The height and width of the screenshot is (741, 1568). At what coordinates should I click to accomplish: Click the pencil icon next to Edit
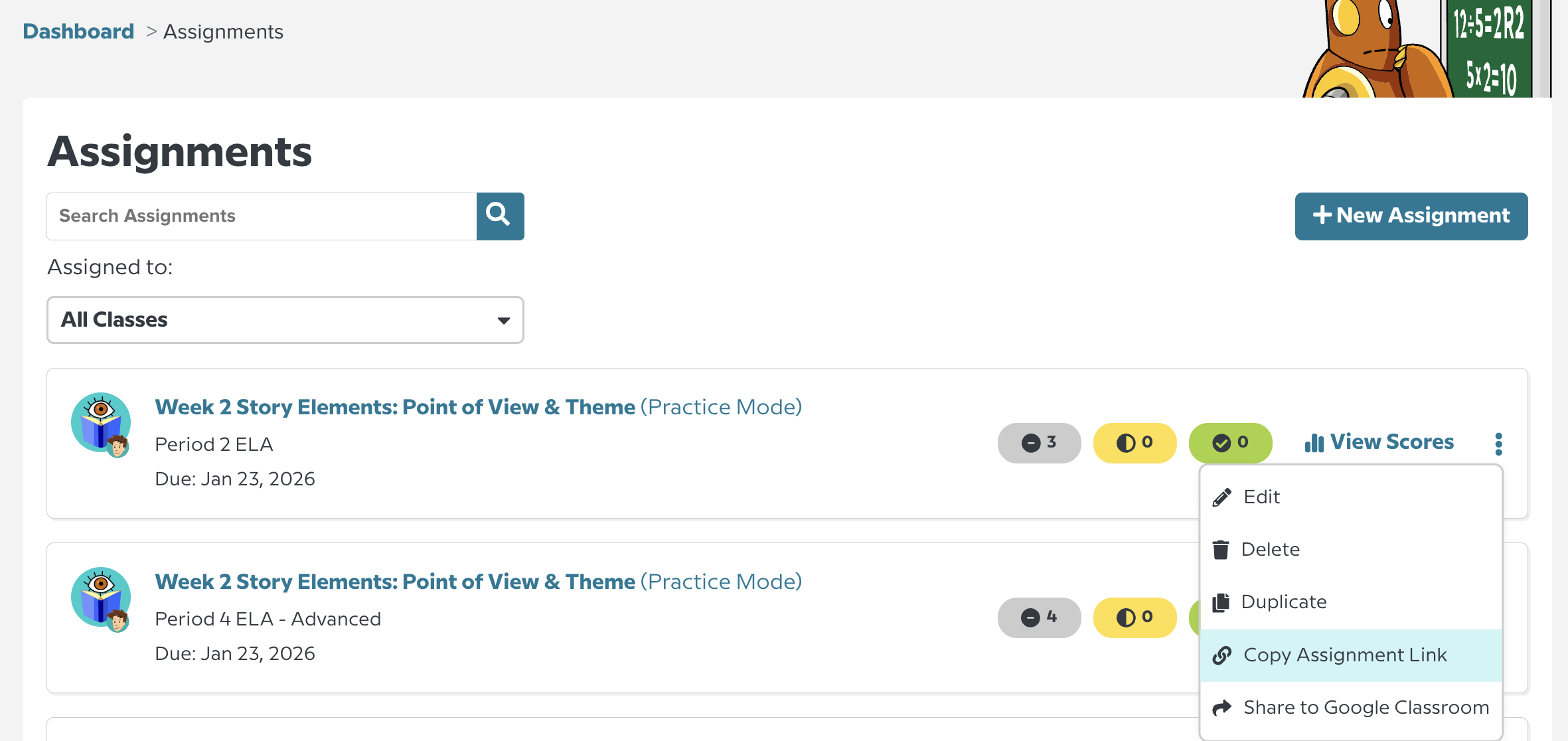[1221, 496]
